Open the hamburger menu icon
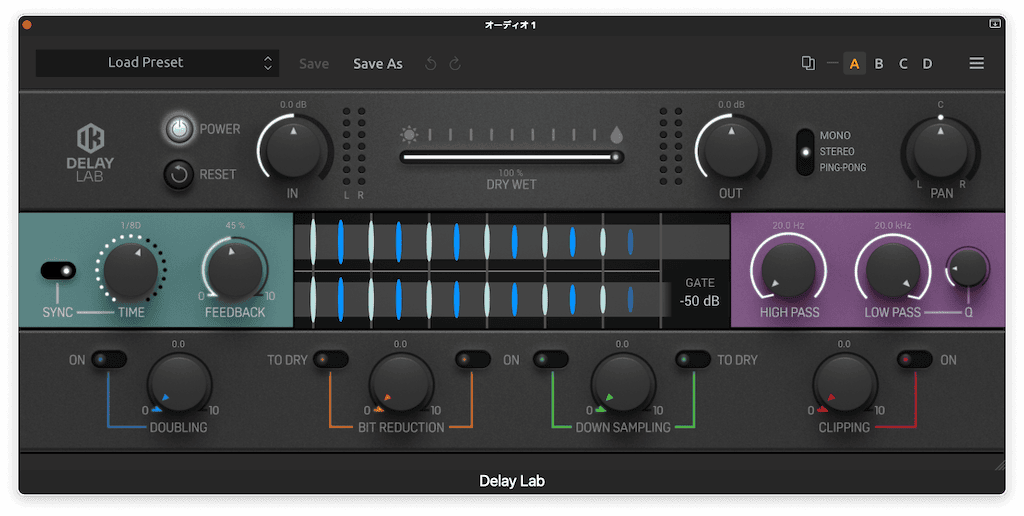1024x516 pixels. point(976,63)
